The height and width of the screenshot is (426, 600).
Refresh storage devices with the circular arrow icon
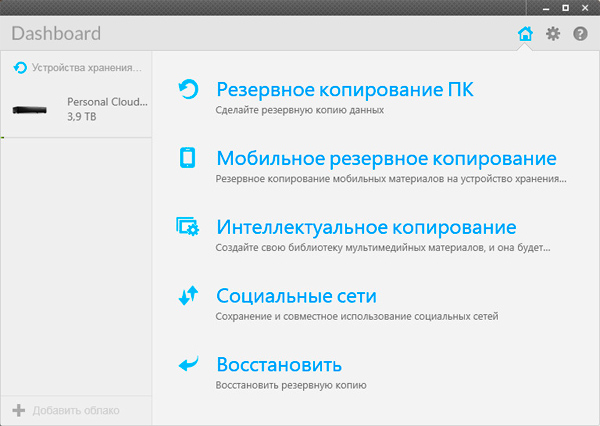19,68
